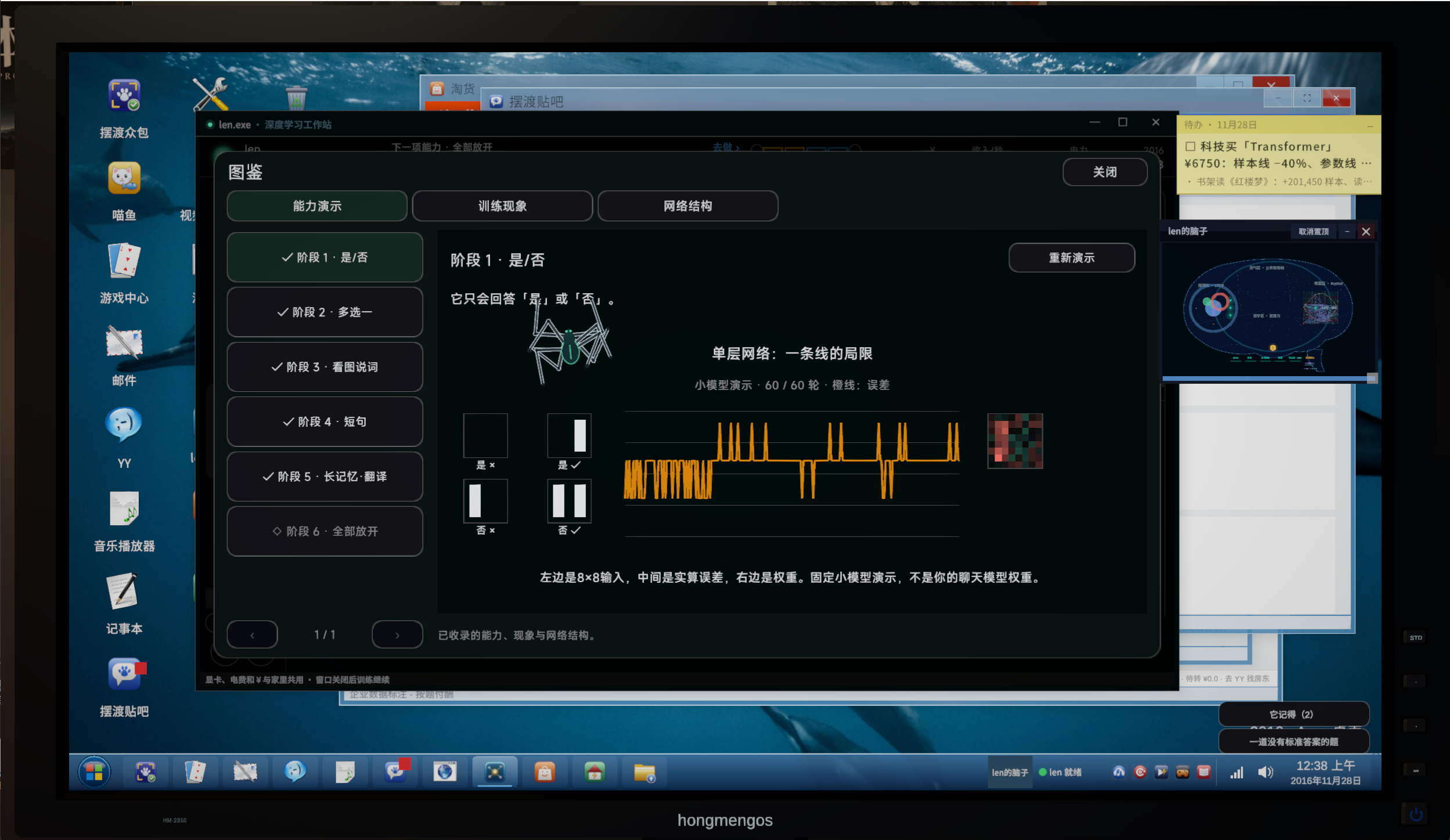This screenshot has width=1450, height=840.
Task: Click the weight heatmap thumbnail
Action: [x=1015, y=441]
